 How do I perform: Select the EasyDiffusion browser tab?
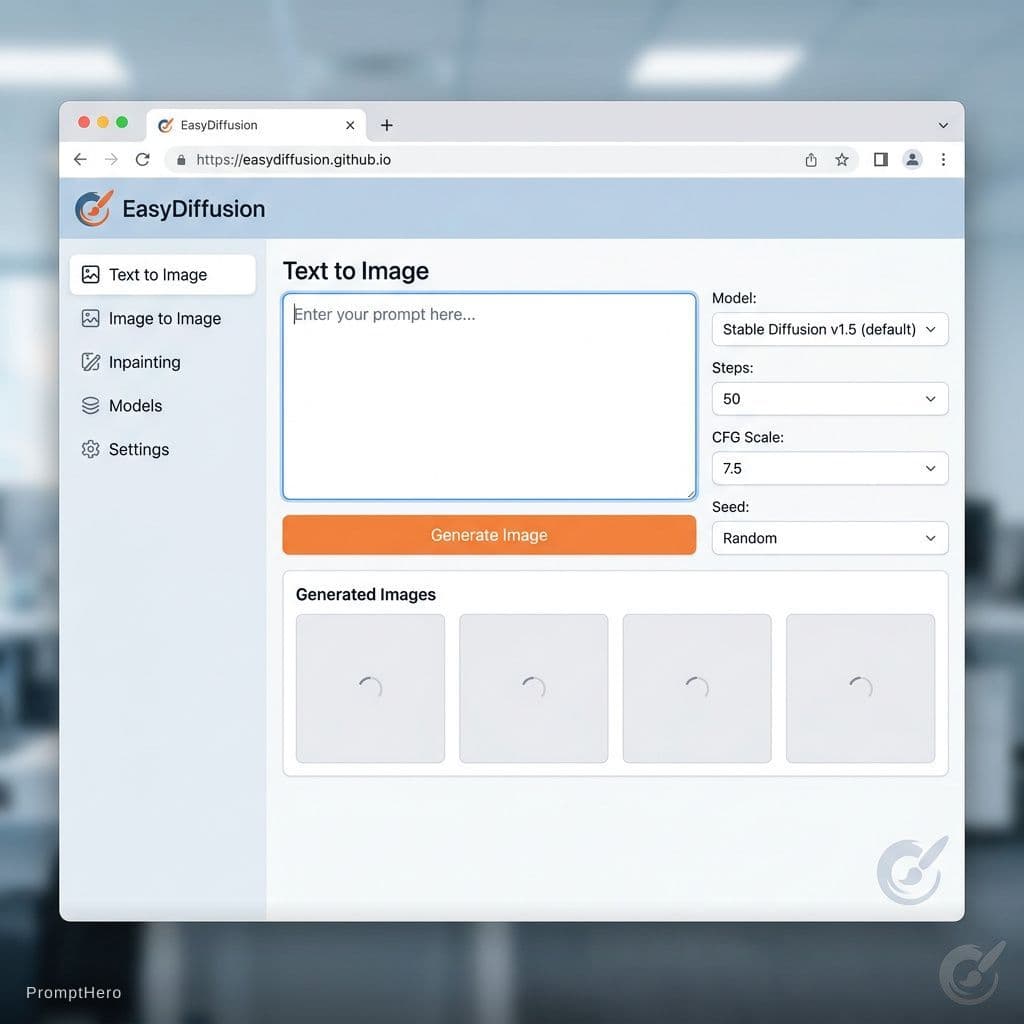[x=256, y=125]
